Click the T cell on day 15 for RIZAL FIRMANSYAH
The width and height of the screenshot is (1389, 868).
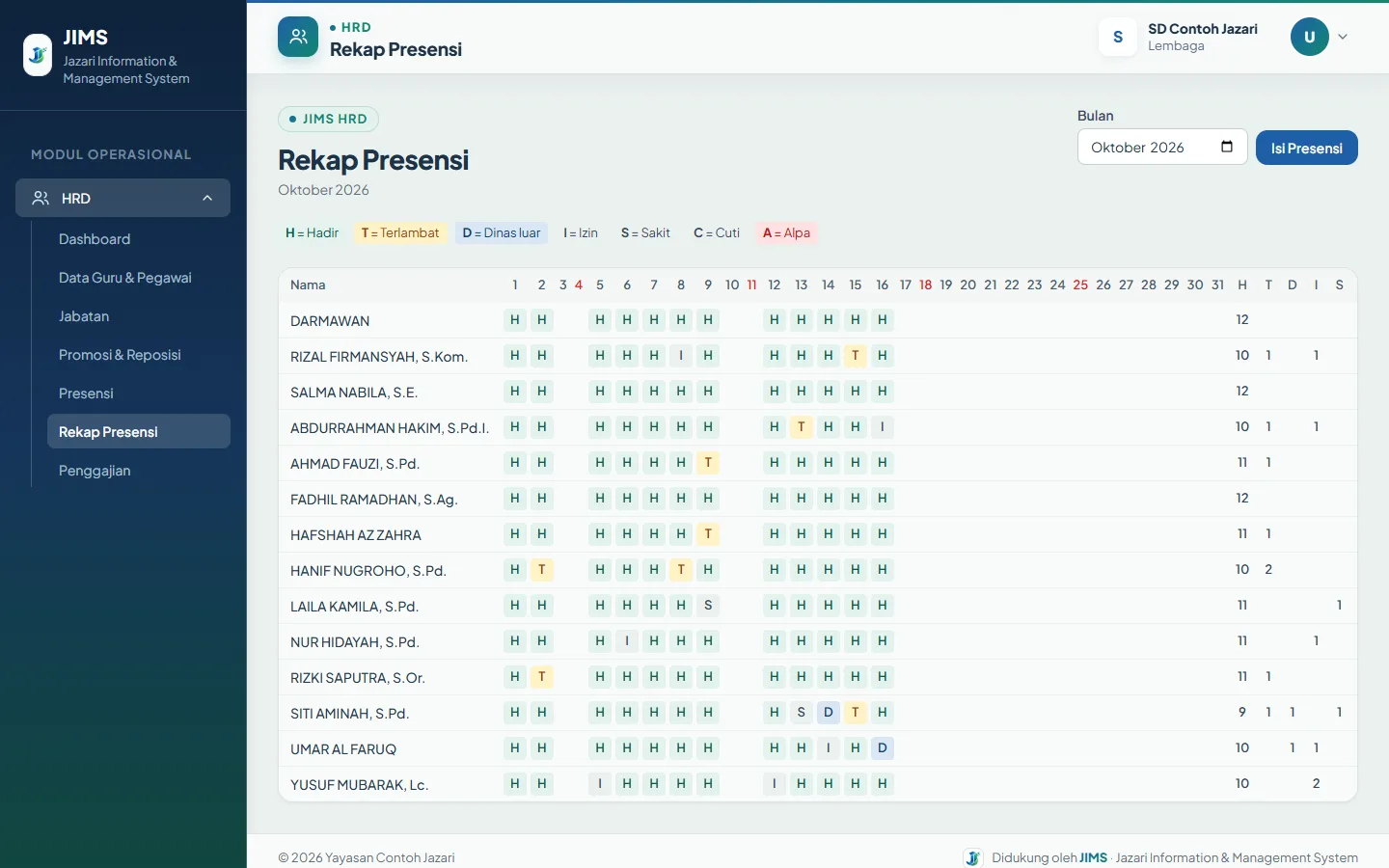click(x=855, y=356)
